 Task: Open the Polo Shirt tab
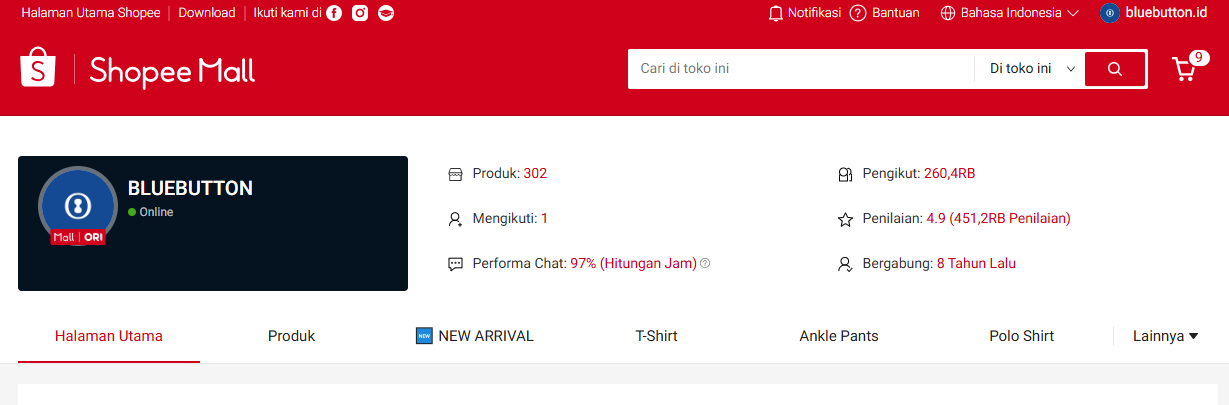point(1021,336)
